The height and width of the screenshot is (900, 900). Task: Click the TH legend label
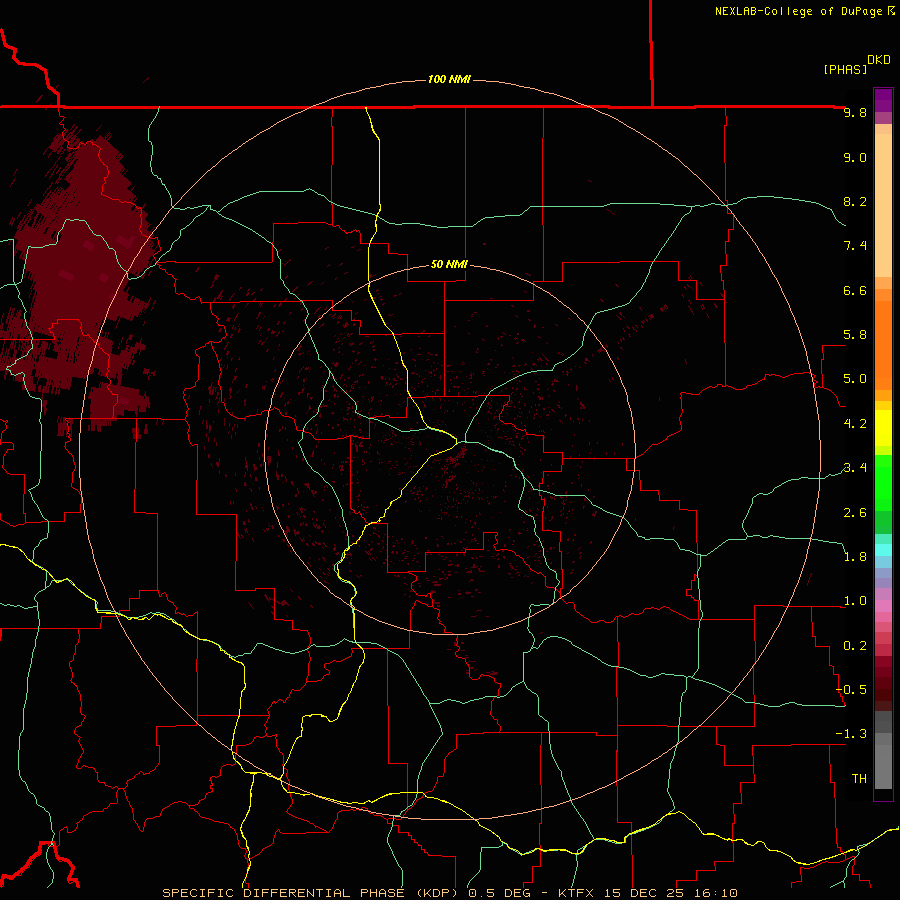click(x=859, y=779)
